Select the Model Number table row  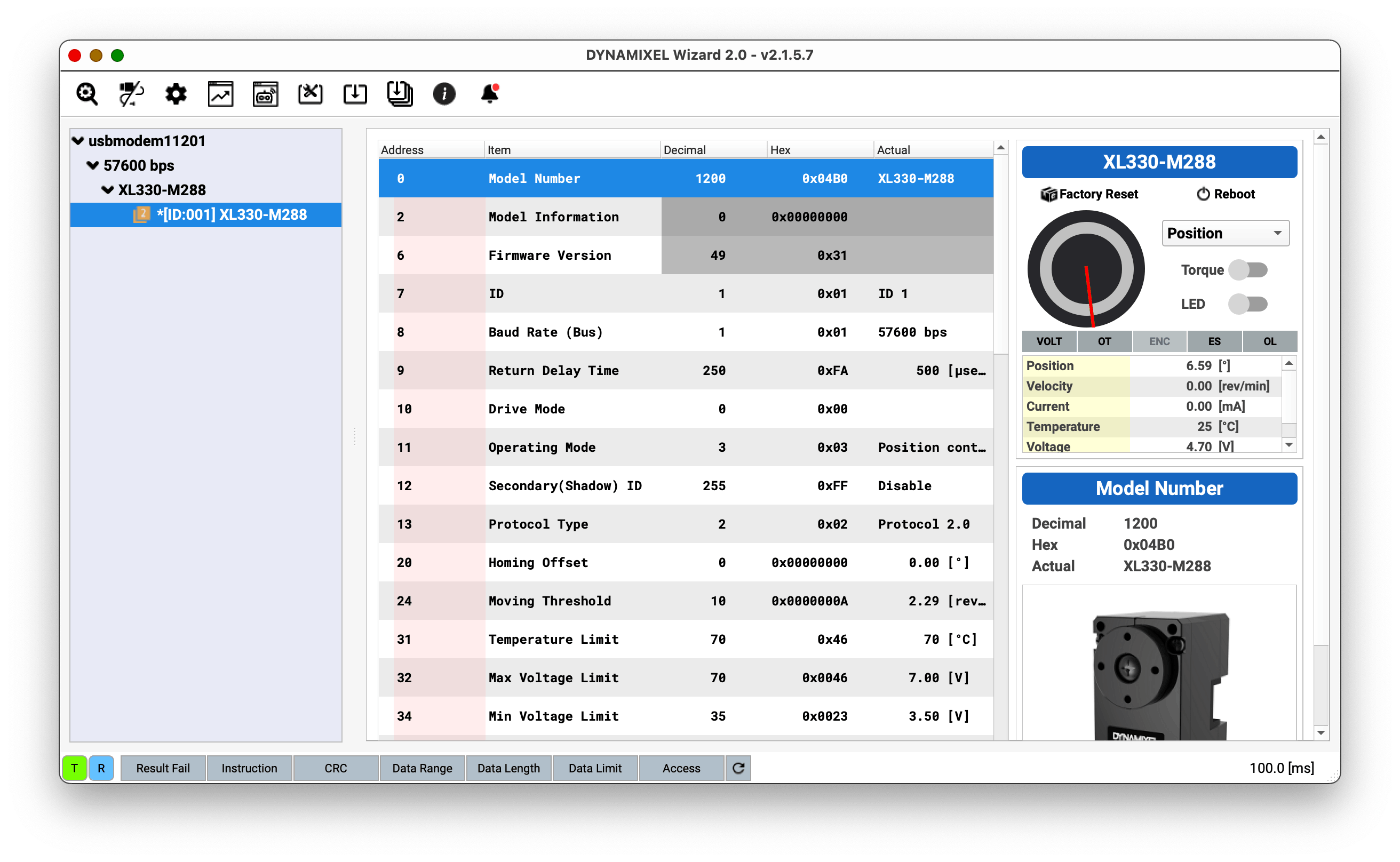[x=686, y=178]
